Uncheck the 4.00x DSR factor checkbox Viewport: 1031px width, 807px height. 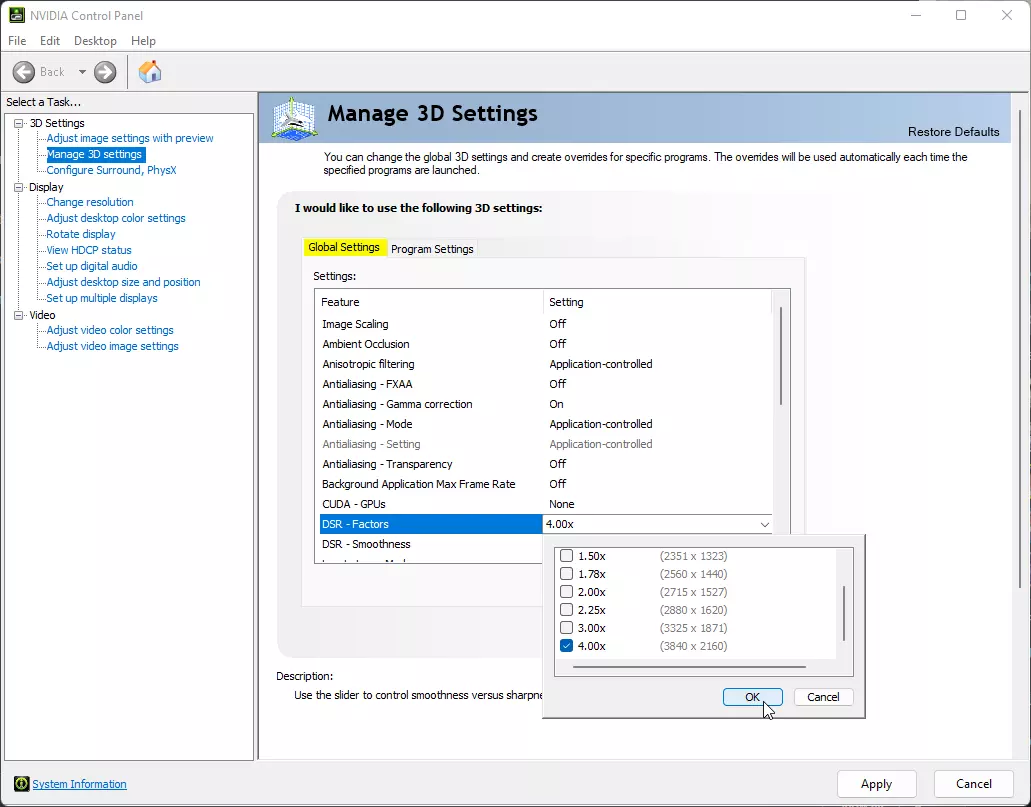pyautogui.click(x=566, y=646)
